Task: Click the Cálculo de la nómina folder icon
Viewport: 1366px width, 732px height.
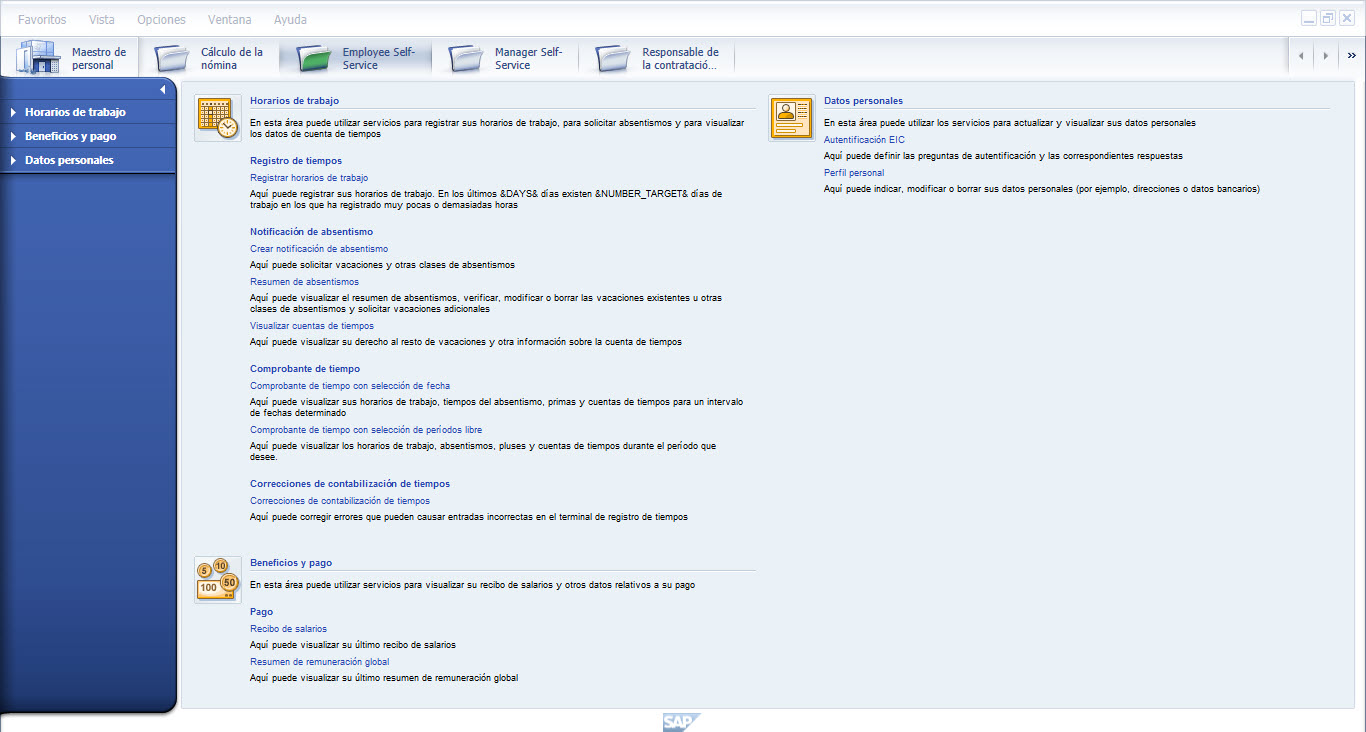Action: (x=170, y=57)
